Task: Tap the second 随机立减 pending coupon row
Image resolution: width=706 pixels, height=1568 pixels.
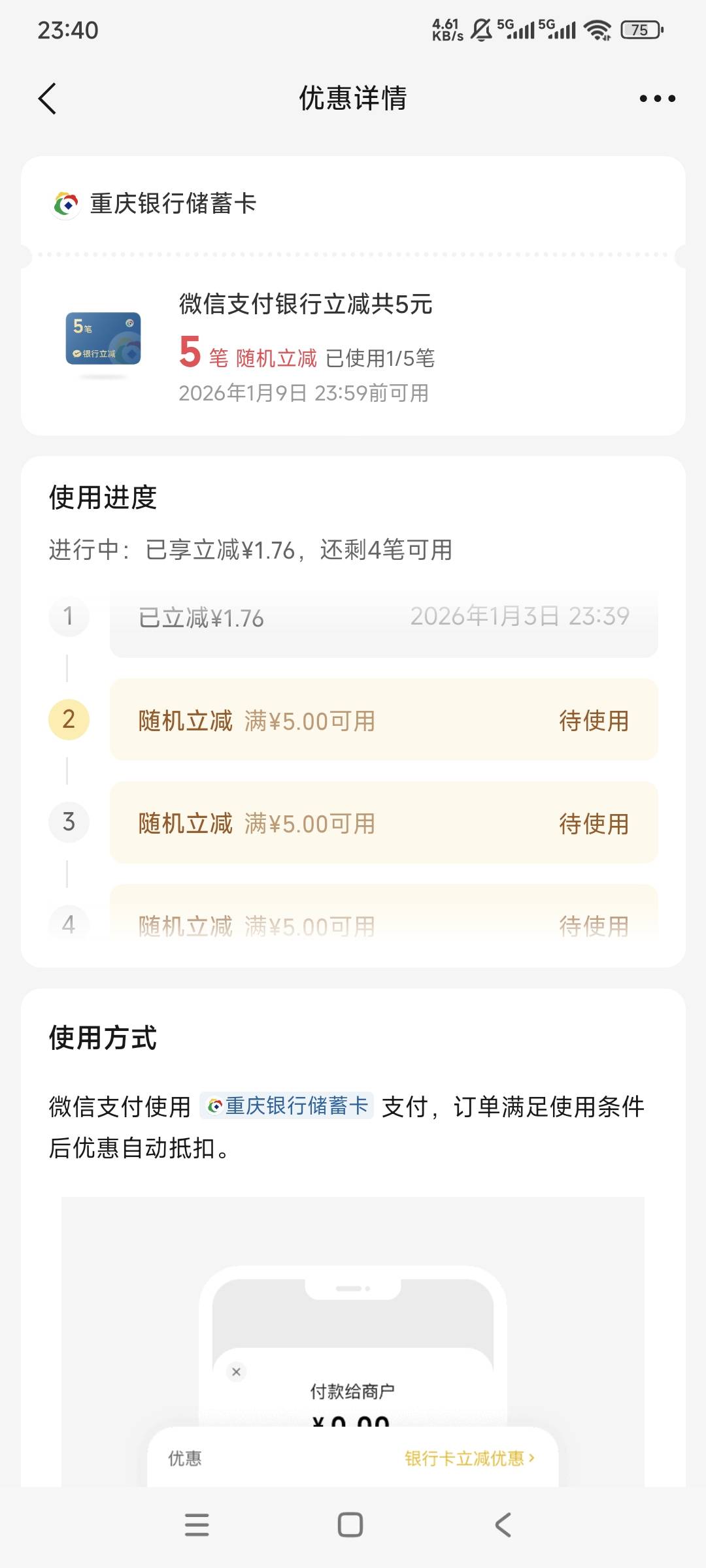Action: [x=383, y=720]
